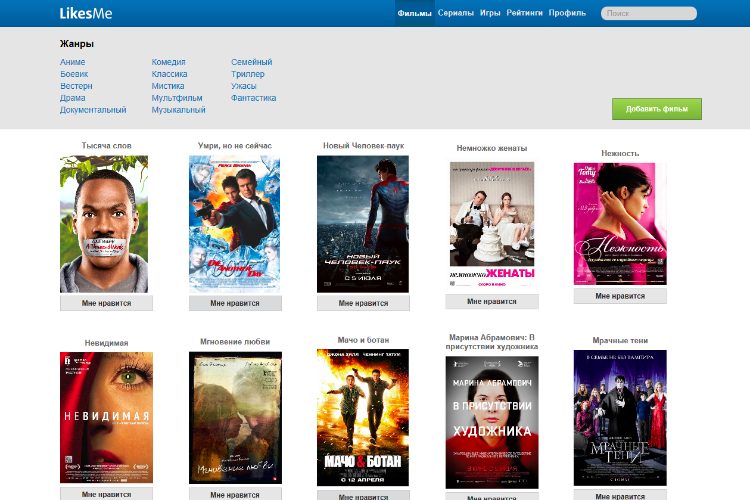Click the Марина Абрамович title text
Image resolution: width=750 pixels, height=500 pixels.
coord(492,342)
